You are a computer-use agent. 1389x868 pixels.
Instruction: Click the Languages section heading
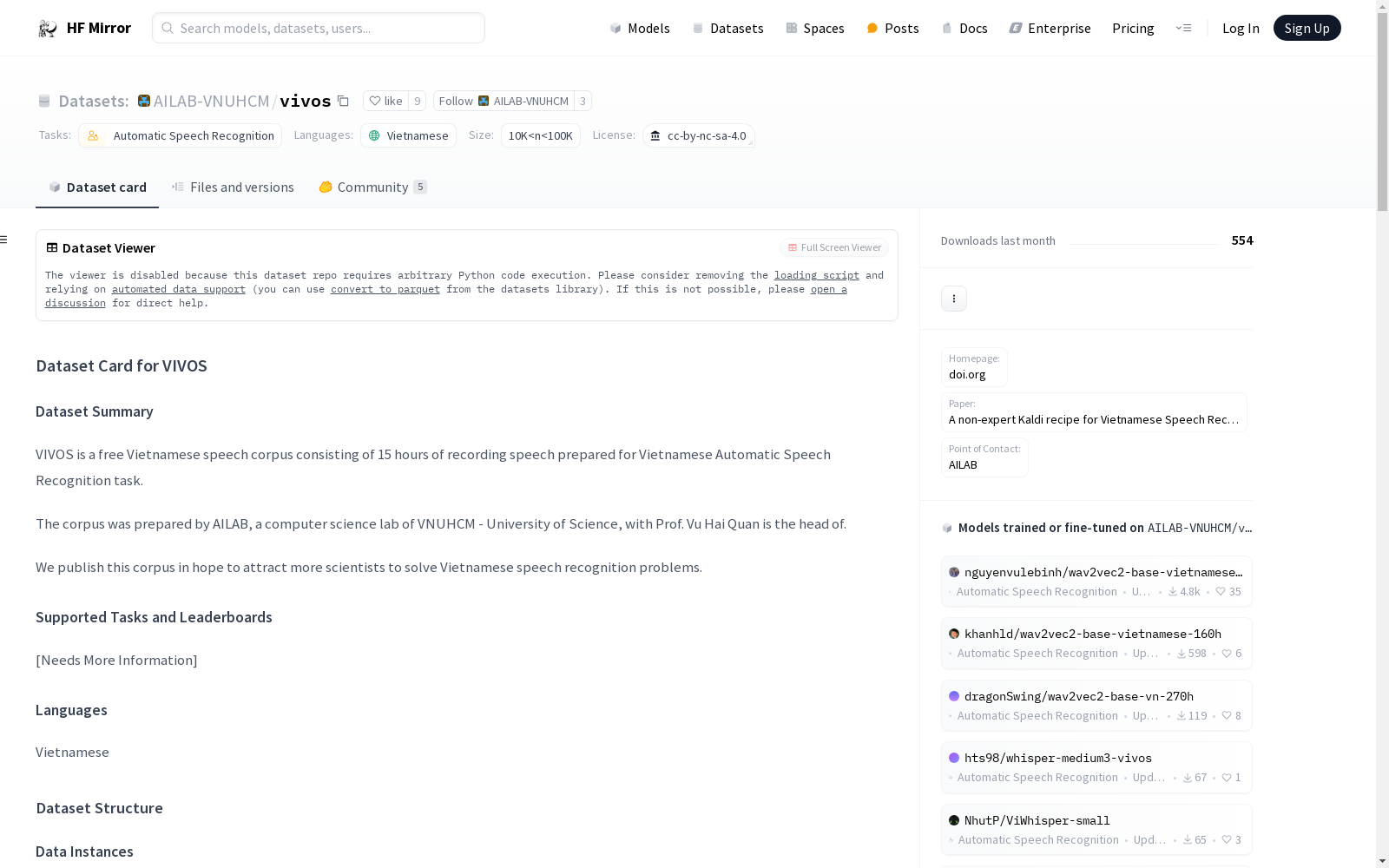tap(71, 710)
